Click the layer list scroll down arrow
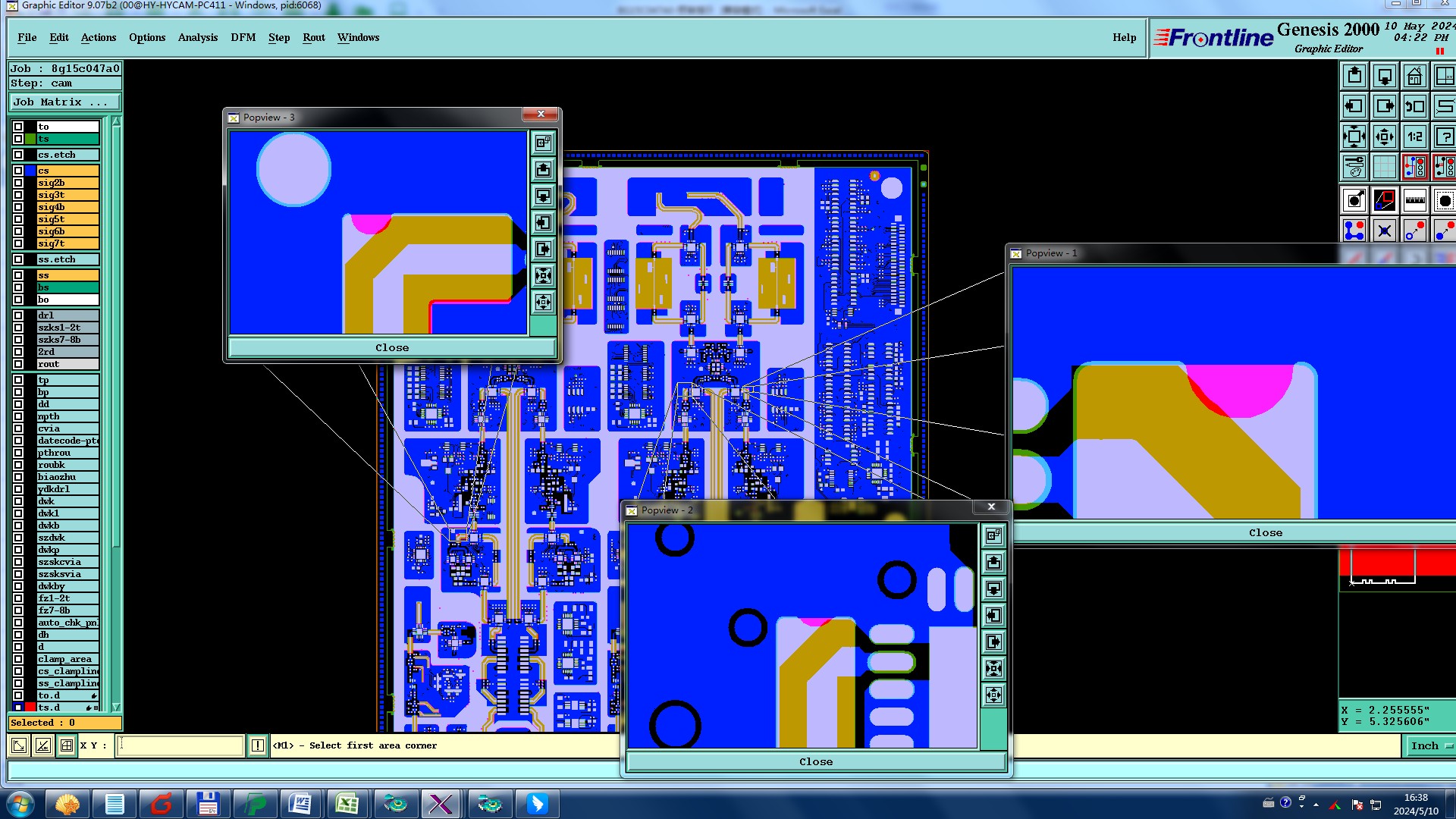1456x819 pixels. pos(116,707)
